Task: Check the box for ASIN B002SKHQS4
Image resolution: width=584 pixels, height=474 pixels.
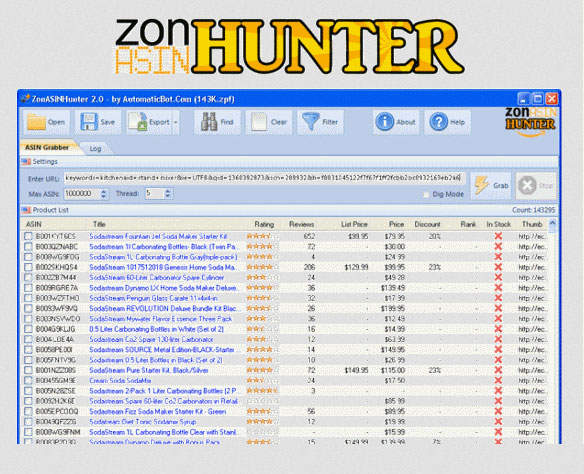Action: [x=28, y=267]
